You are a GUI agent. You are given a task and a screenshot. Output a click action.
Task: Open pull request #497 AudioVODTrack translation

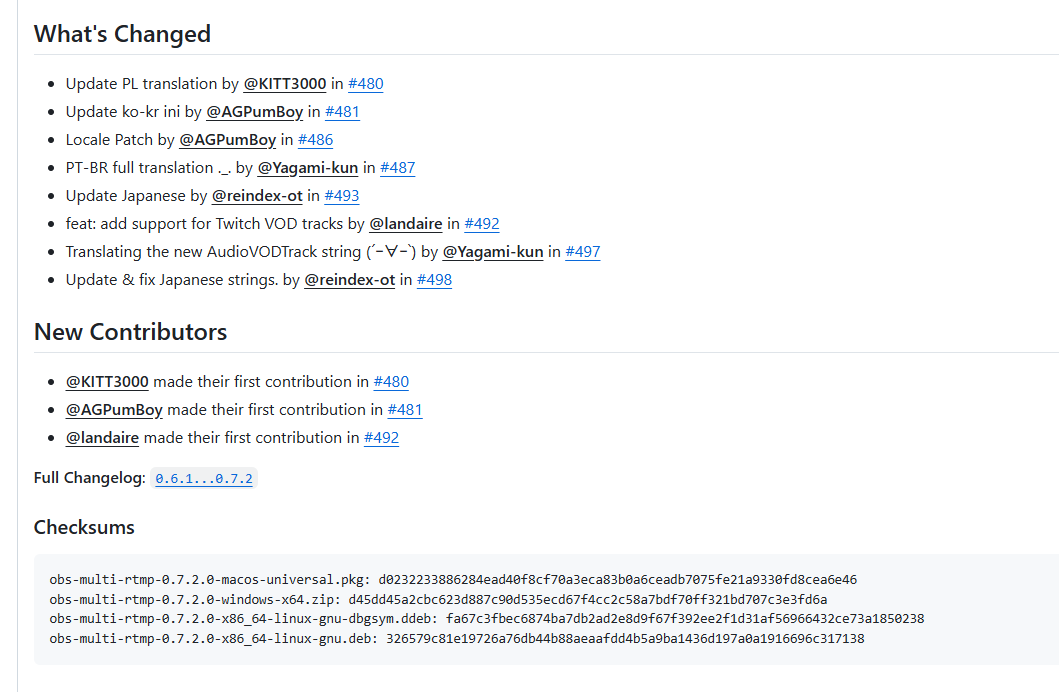tap(583, 252)
